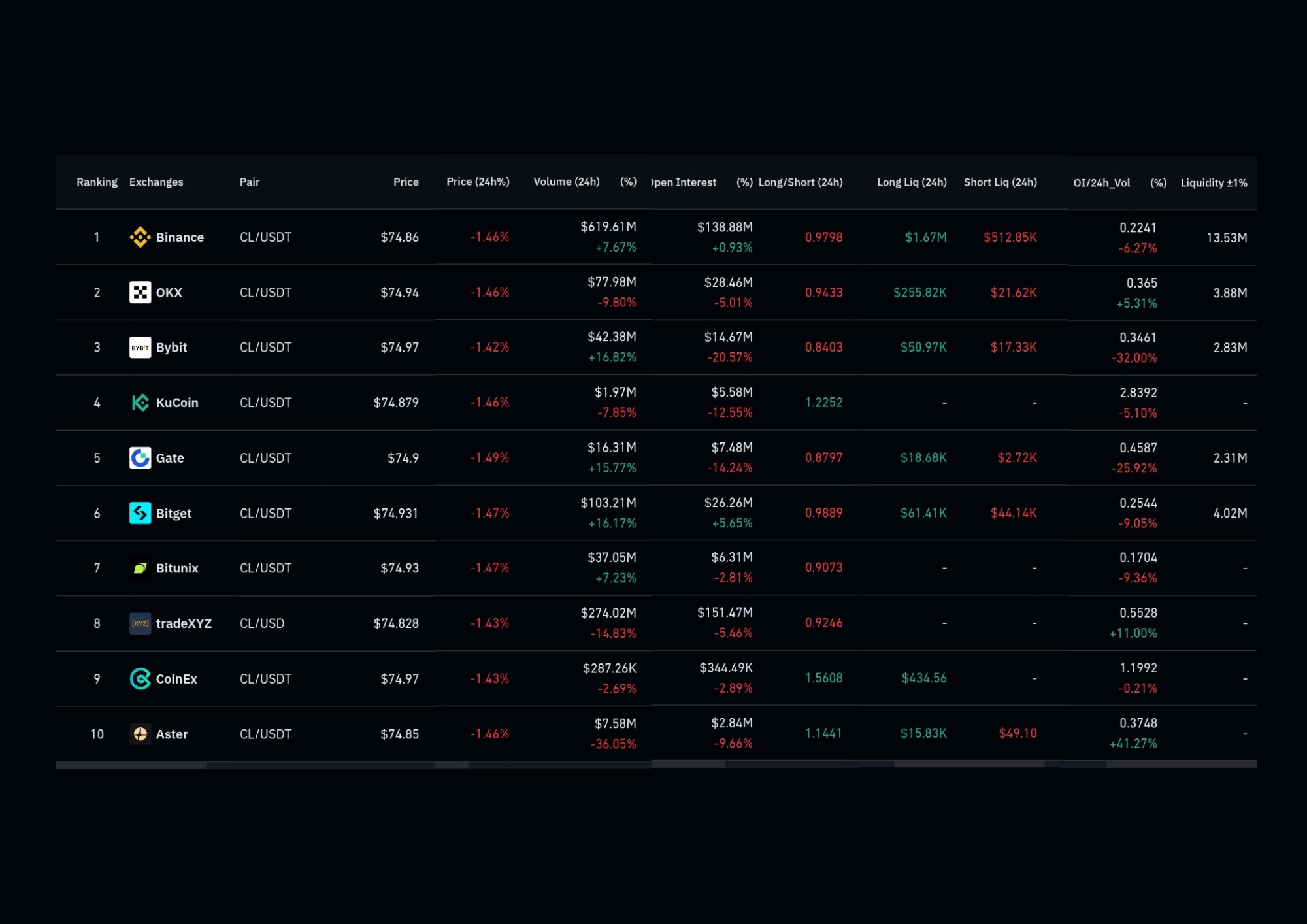Screen dimensions: 1307x924
Task: Open the Bitunix exchange name link
Action: tap(176, 569)
